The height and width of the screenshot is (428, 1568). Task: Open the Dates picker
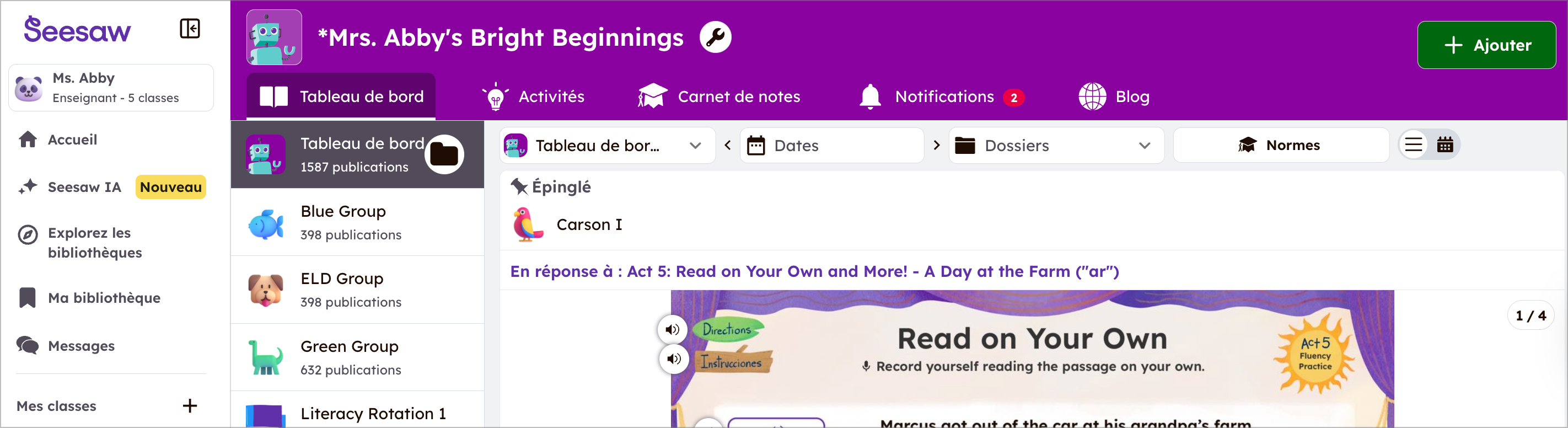(x=831, y=146)
